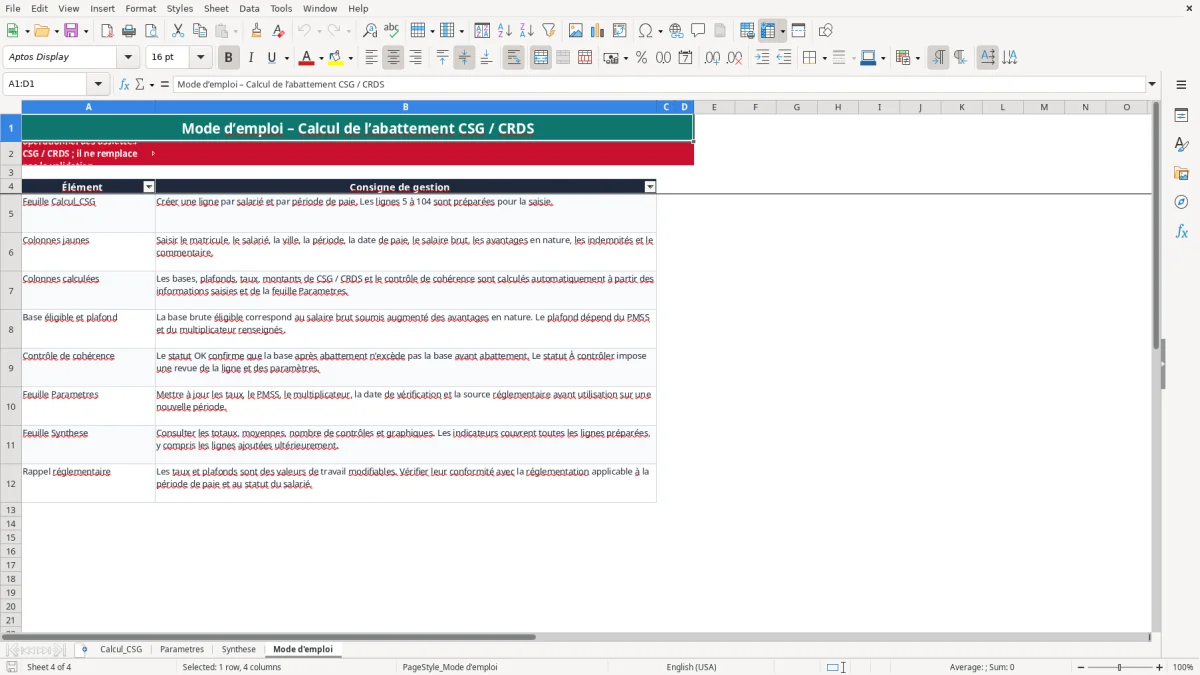This screenshot has width=1200, height=675.
Task: Toggle Wrap Text
Action: pos(514,58)
